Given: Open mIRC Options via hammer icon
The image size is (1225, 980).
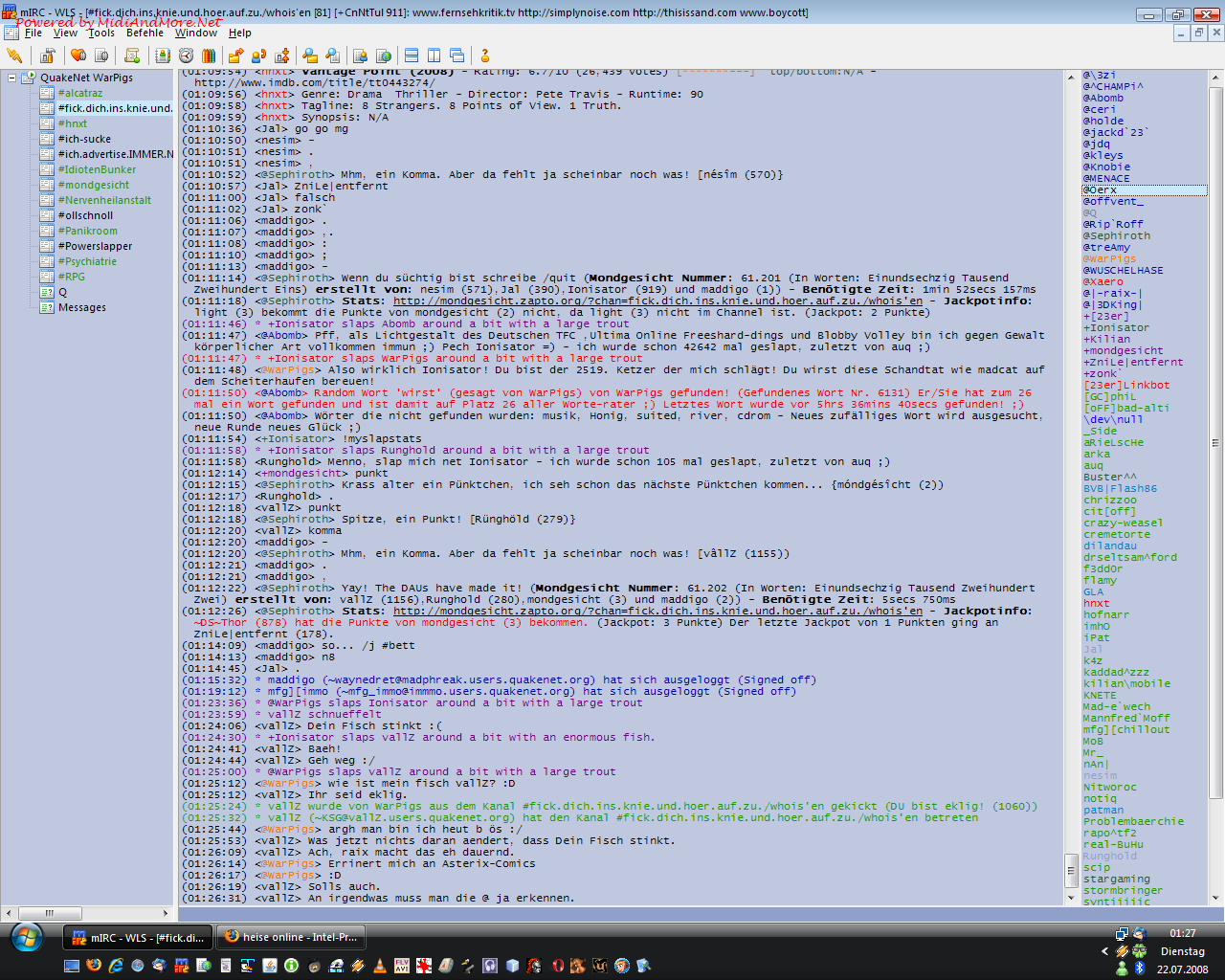Looking at the screenshot, I should coord(47,56).
